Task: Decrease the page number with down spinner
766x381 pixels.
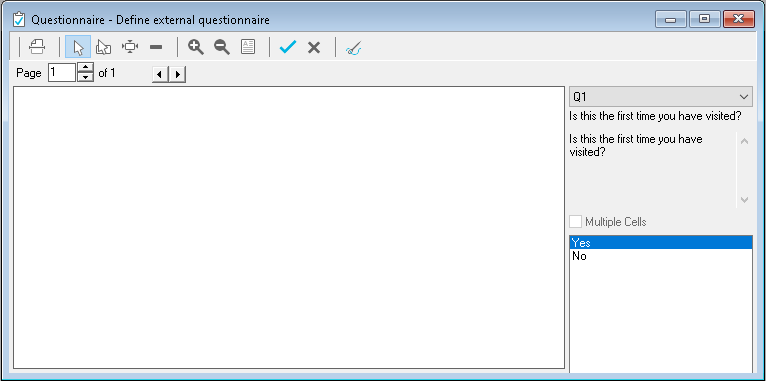Action: pos(85,77)
